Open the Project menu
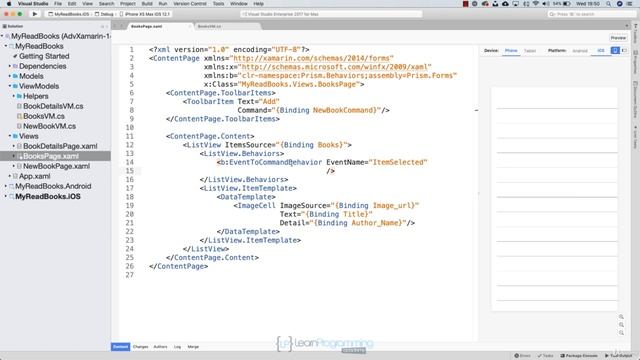This screenshot has width=640, height=360. pyautogui.click(x=128, y=4)
